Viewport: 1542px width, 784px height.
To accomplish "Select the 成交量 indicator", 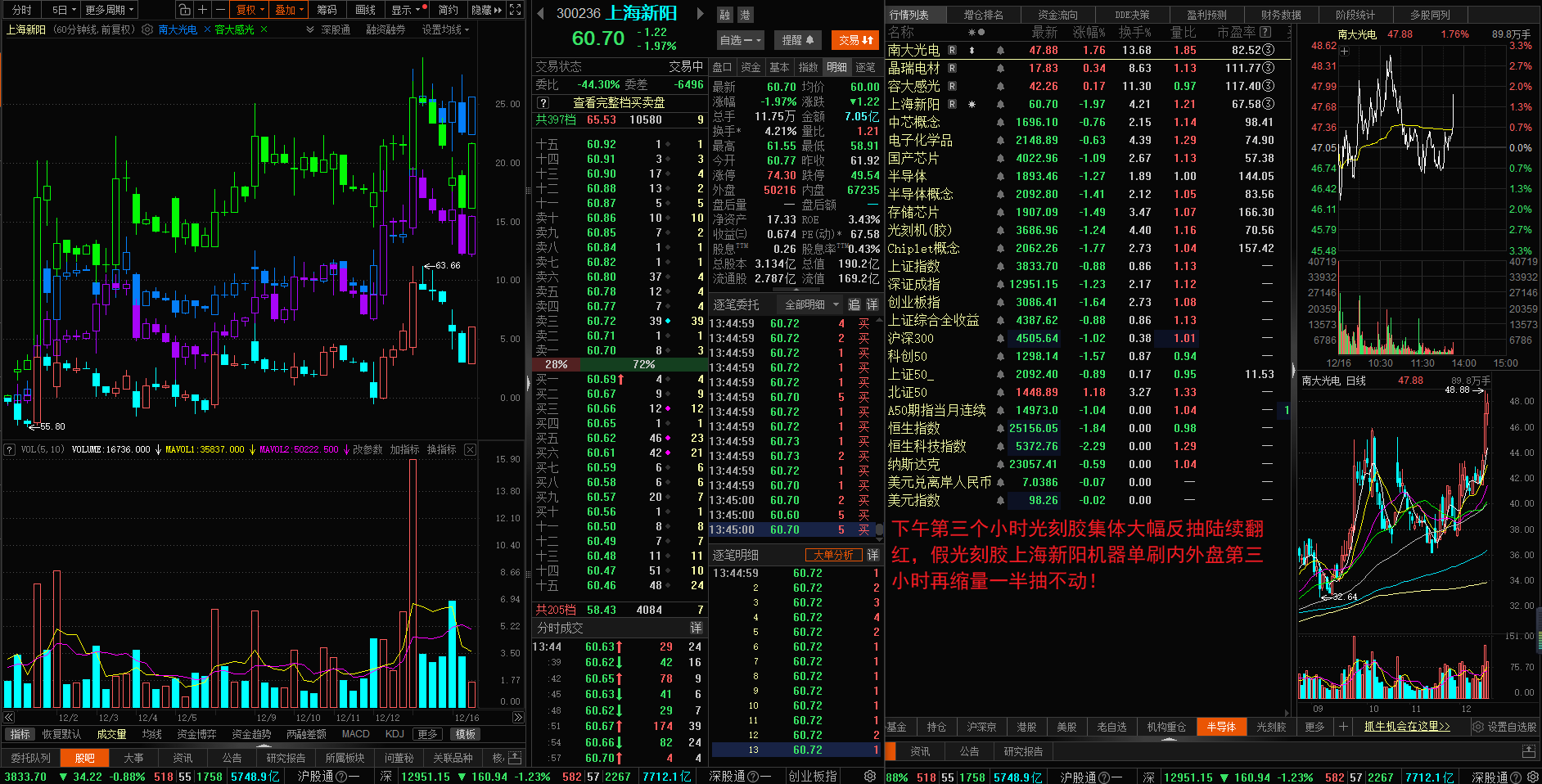I will point(111,734).
